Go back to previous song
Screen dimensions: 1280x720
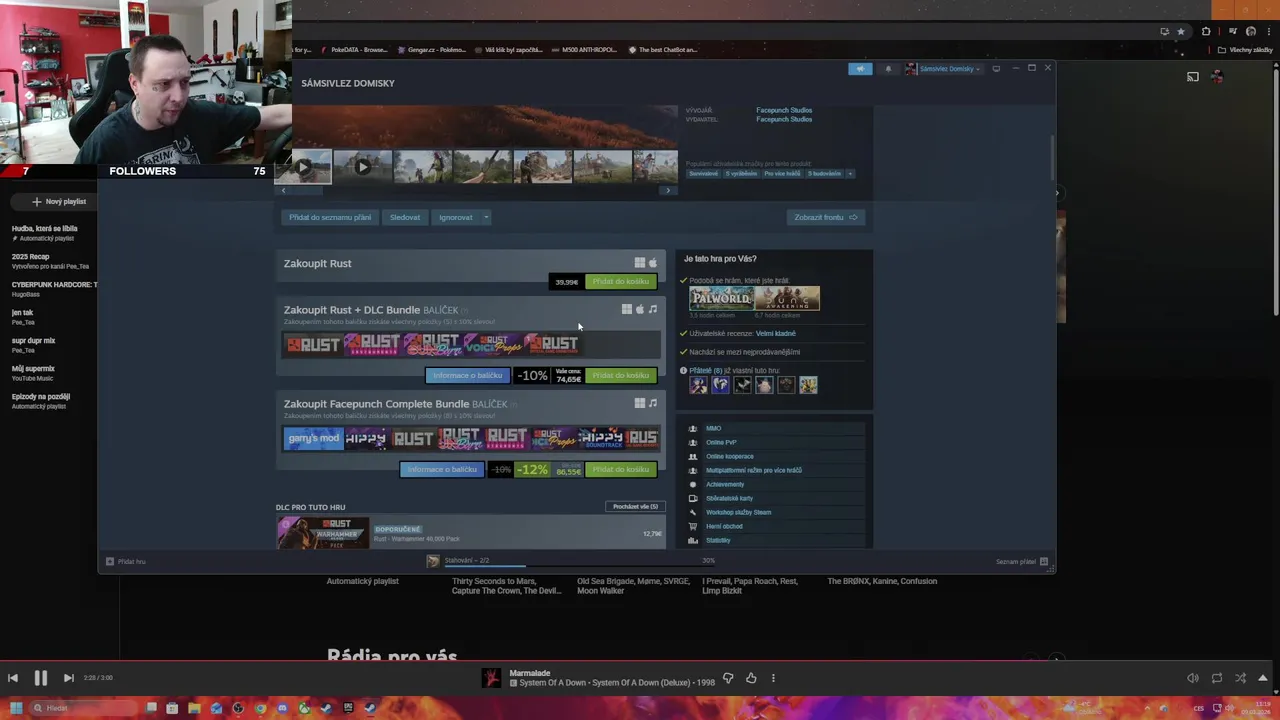coord(13,678)
